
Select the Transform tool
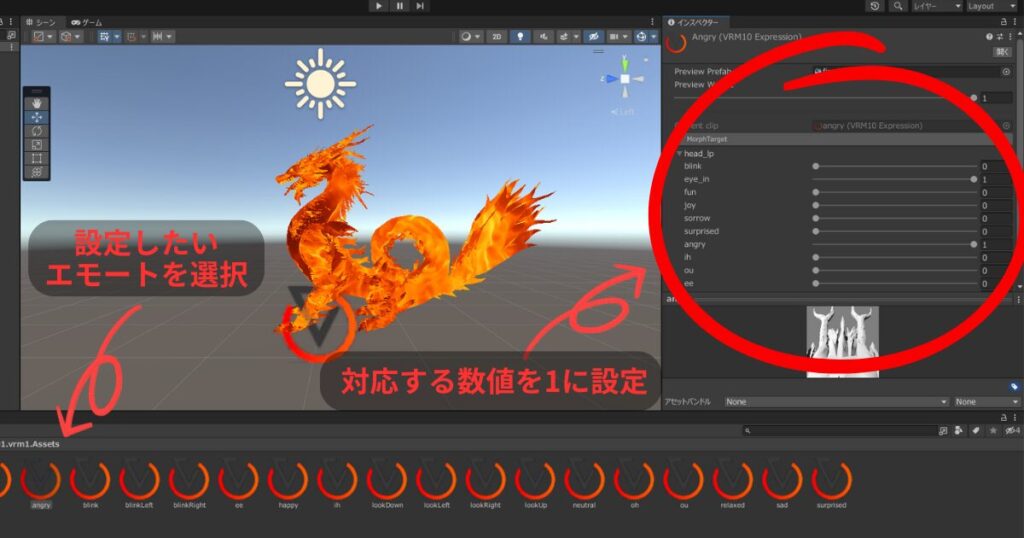coord(37,172)
